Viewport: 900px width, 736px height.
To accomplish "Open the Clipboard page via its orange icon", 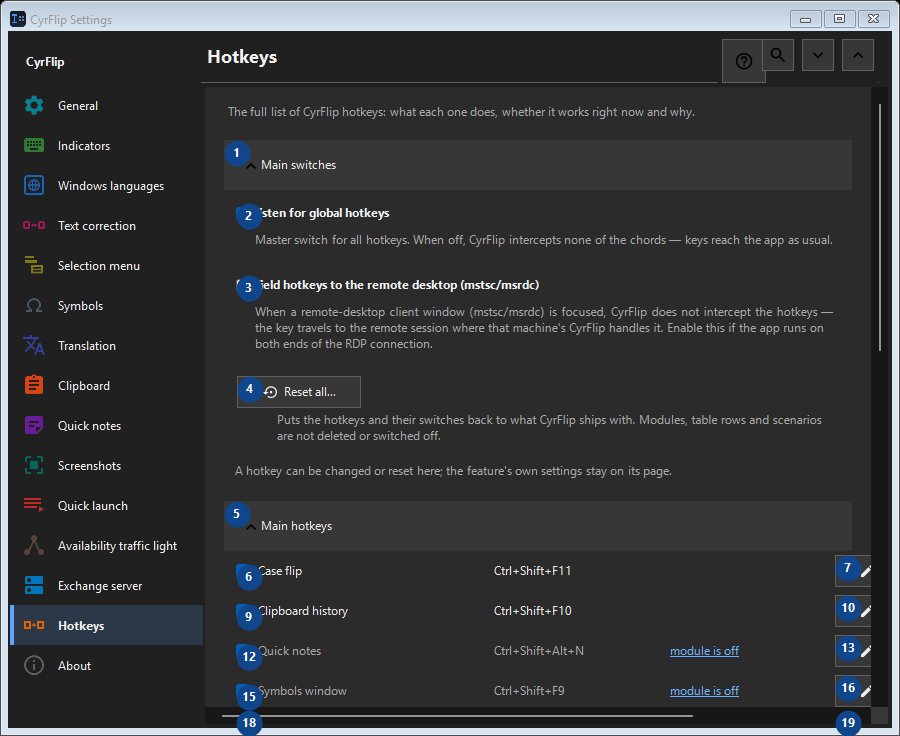I will [x=34, y=385].
